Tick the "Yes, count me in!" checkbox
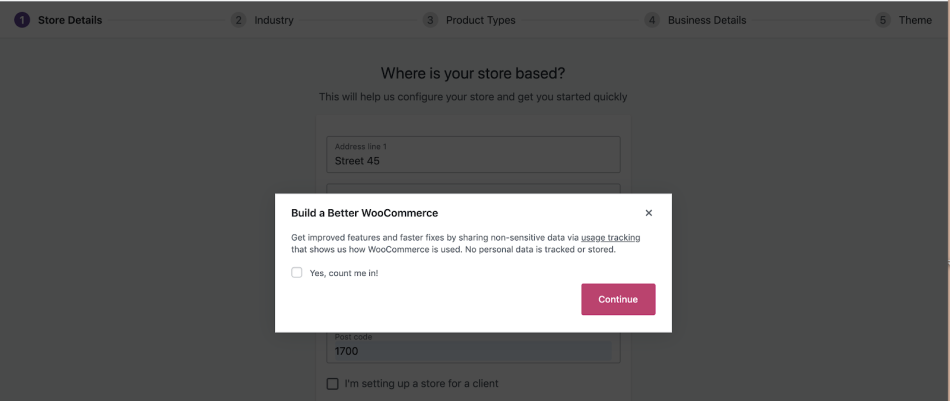This screenshot has width=950, height=401. point(297,273)
